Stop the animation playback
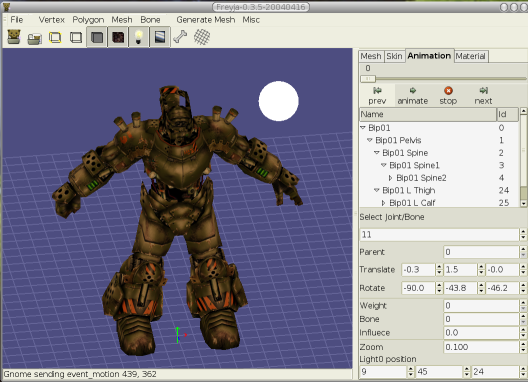The height and width of the screenshot is (382, 528). pos(448,96)
